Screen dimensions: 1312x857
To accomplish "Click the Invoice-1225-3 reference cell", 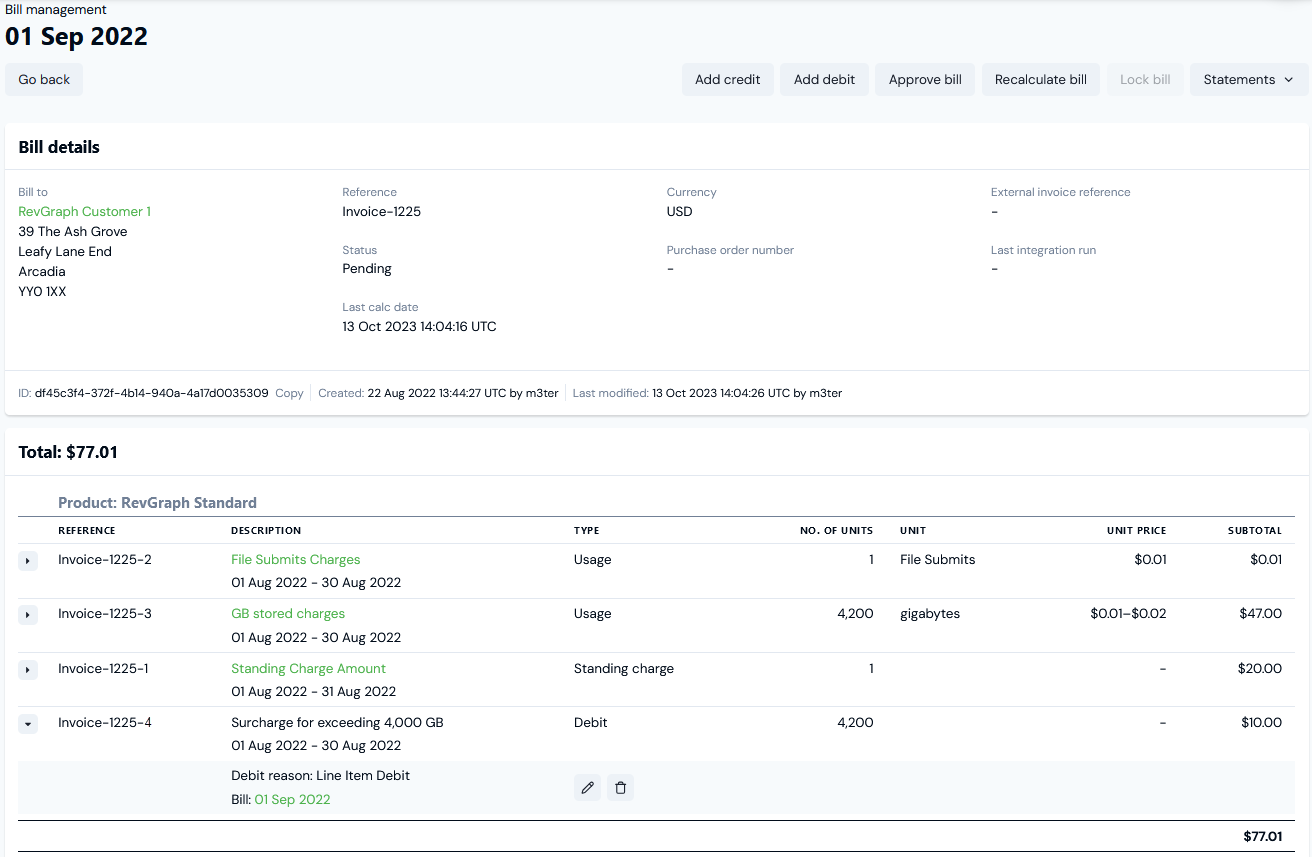I will click(105, 614).
